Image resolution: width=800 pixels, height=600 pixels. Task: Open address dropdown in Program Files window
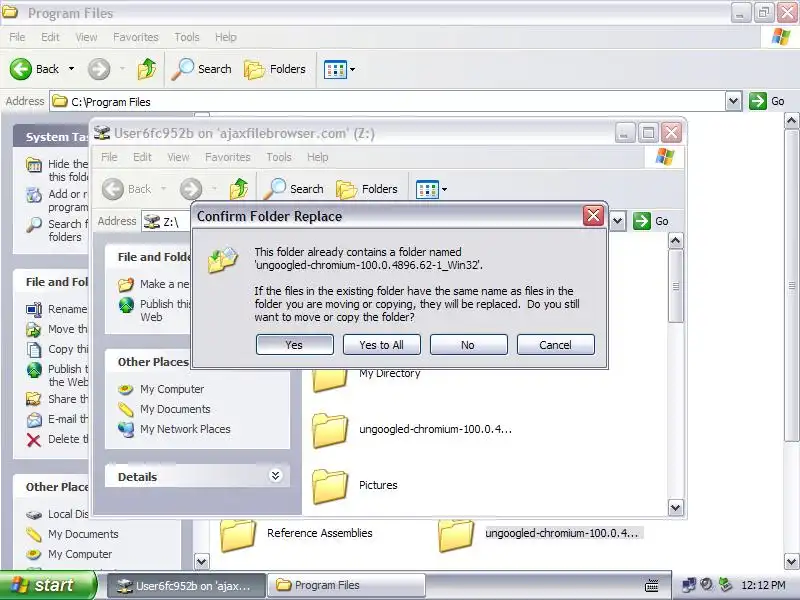[x=733, y=102]
